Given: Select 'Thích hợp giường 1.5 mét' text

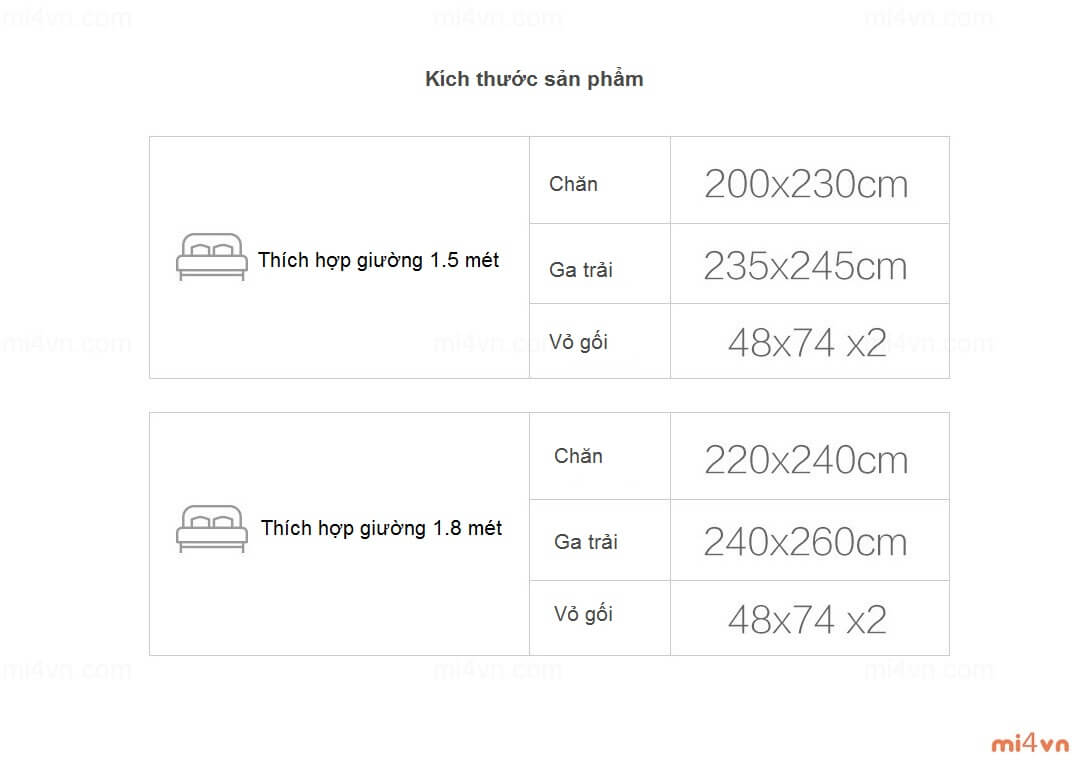Looking at the screenshot, I should 378,260.
